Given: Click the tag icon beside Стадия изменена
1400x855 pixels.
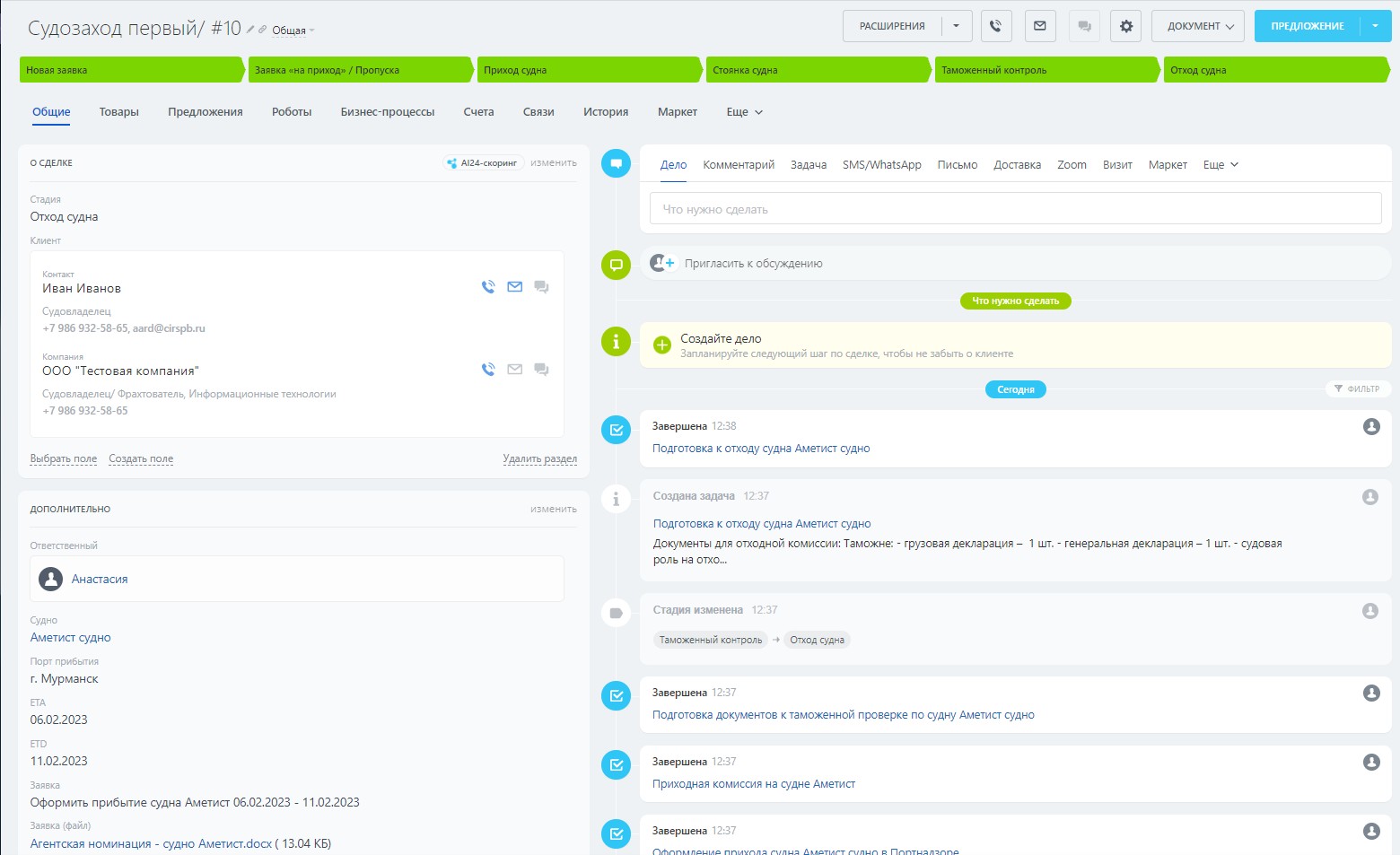Looking at the screenshot, I should click(616, 614).
